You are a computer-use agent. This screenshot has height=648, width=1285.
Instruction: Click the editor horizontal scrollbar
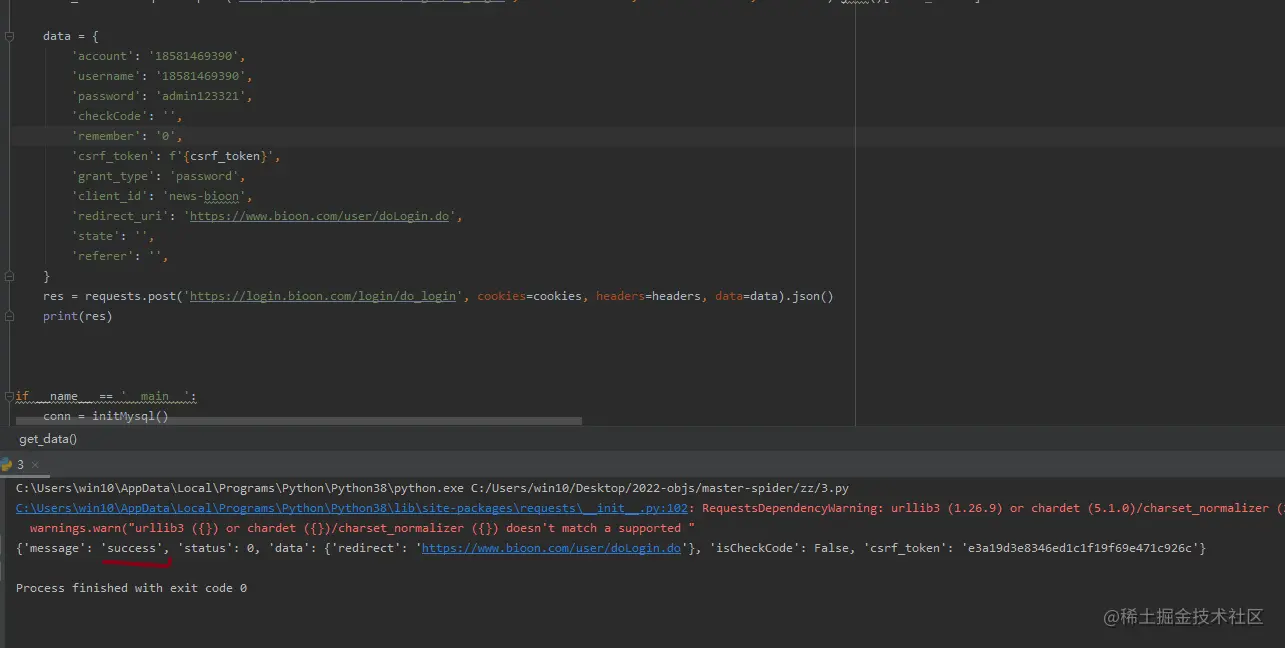tap(298, 422)
